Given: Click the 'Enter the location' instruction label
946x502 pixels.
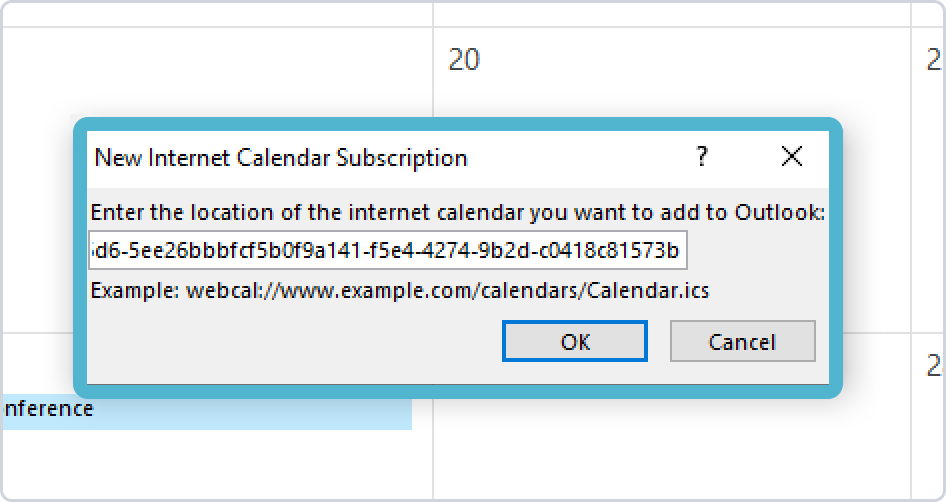Looking at the screenshot, I should tap(457, 212).
